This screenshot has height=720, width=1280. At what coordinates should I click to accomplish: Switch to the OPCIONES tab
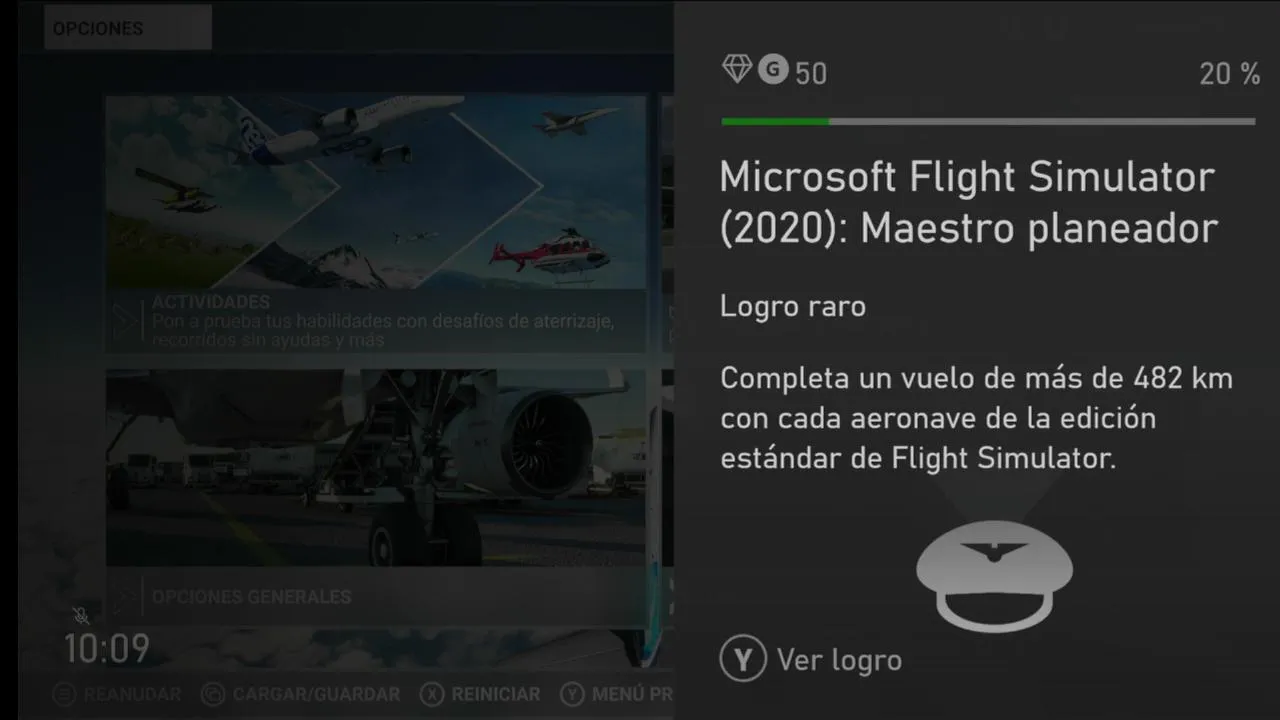128,28
